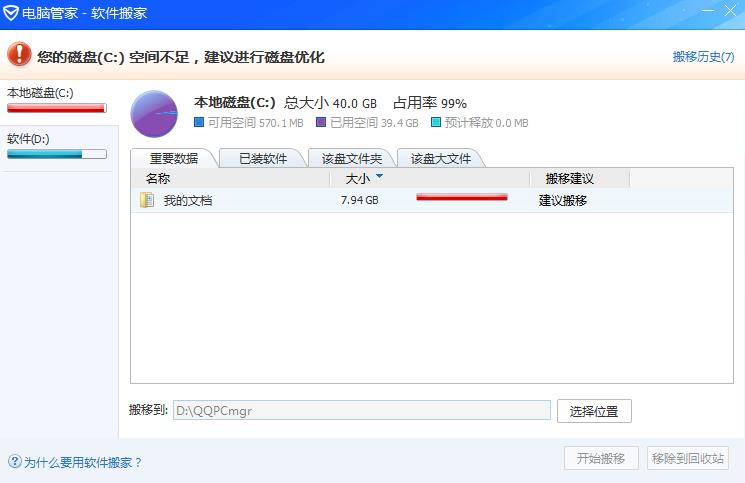This screenshot has width=745, height=483.
Task: Switch to the 已装软件 tab
Action: coord(263,159)
